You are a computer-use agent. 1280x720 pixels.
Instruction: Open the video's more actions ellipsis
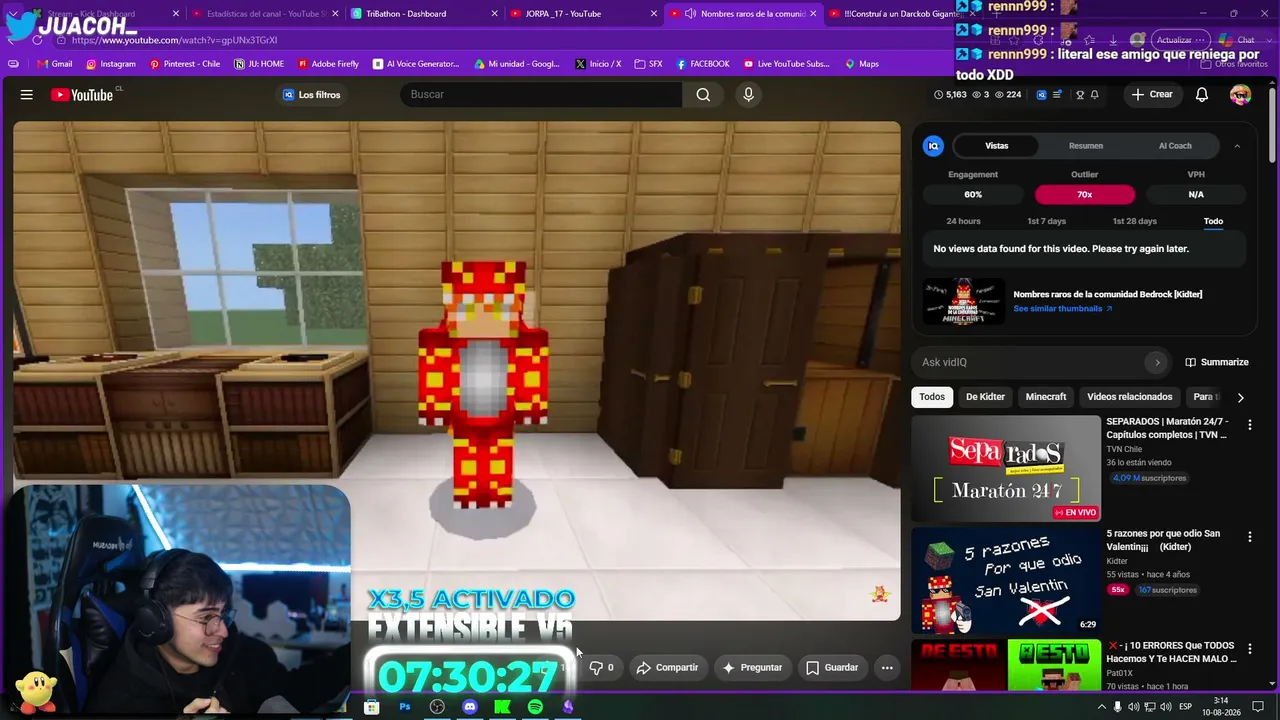click(x=887, y=668)
